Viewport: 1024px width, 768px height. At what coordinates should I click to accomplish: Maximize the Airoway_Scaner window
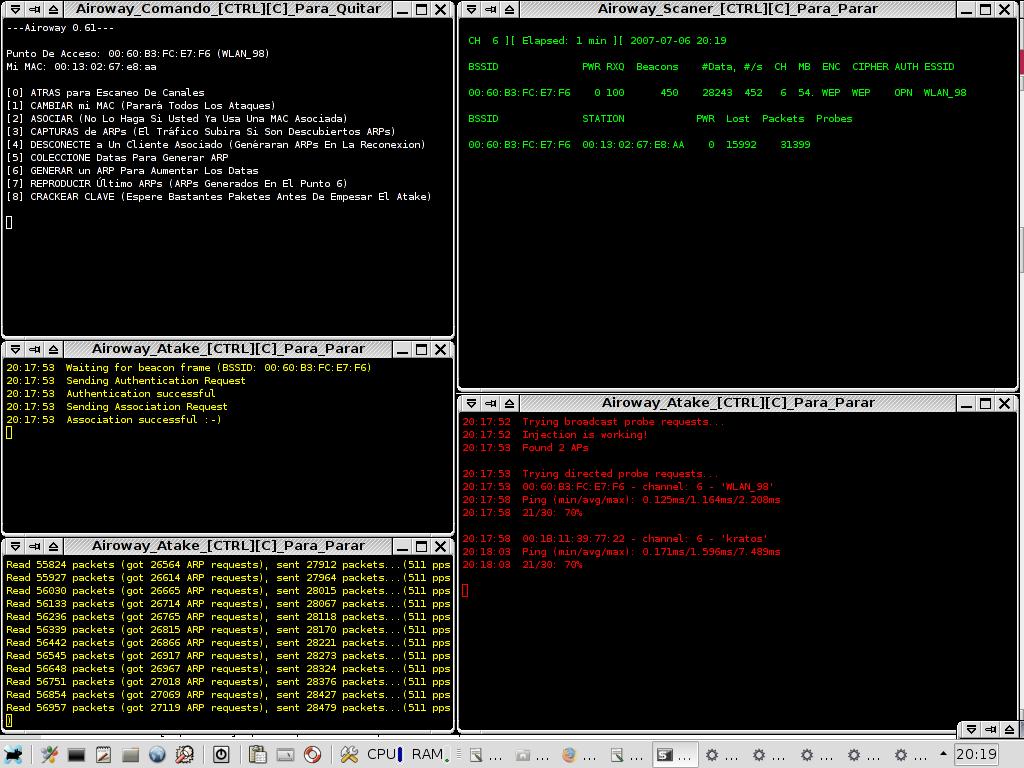pyautogui.click(x=985, y=10)
